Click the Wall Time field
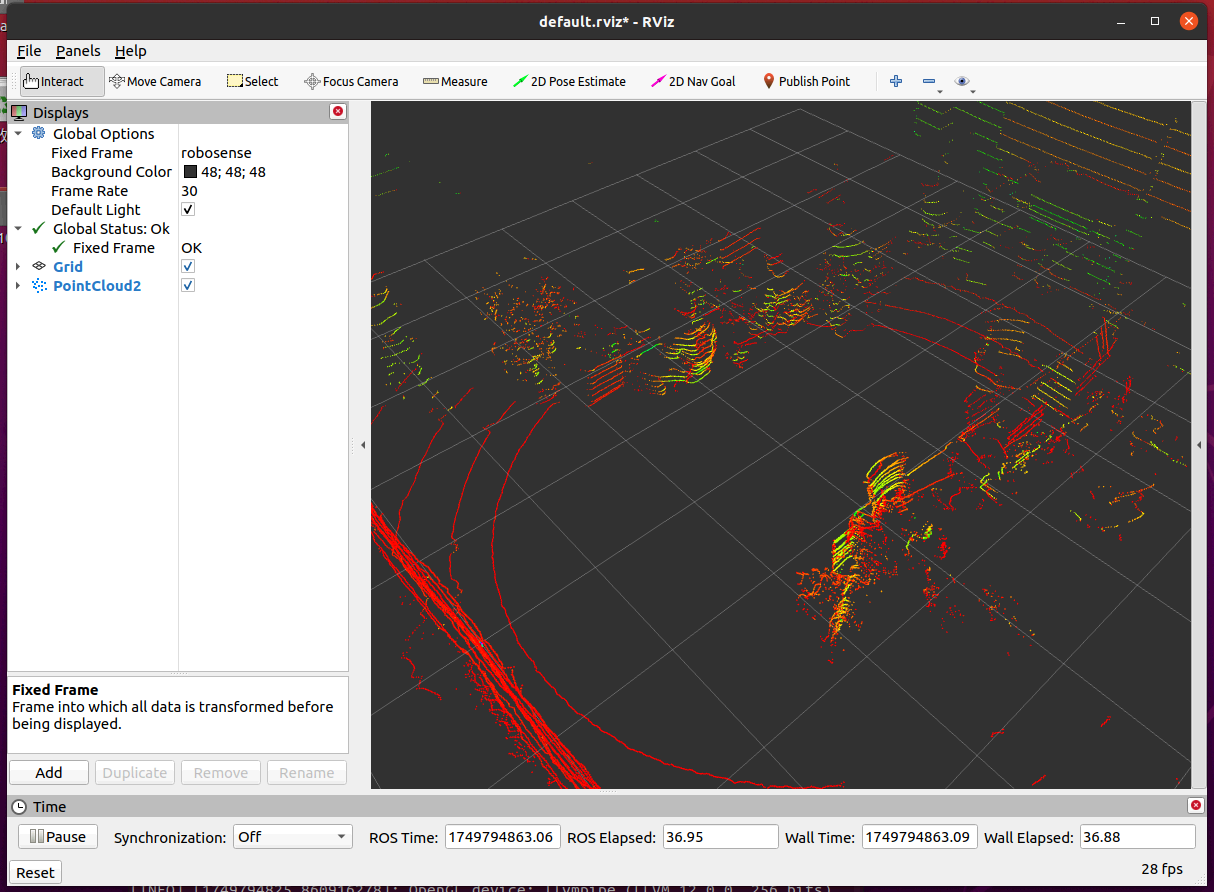The height and width of the screenshot is (892, 1214). [x=920, y=837]
